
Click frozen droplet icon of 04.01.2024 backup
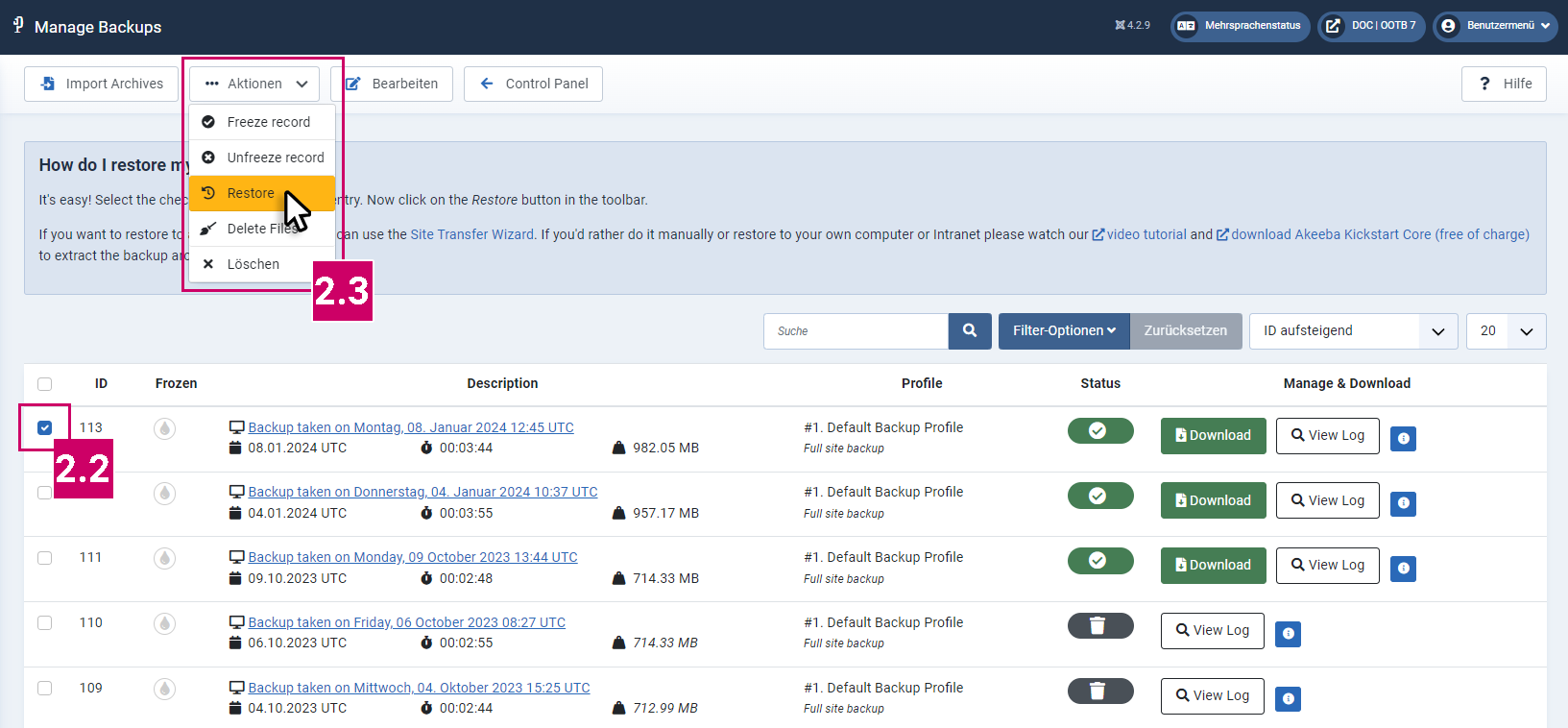(165, 494)
